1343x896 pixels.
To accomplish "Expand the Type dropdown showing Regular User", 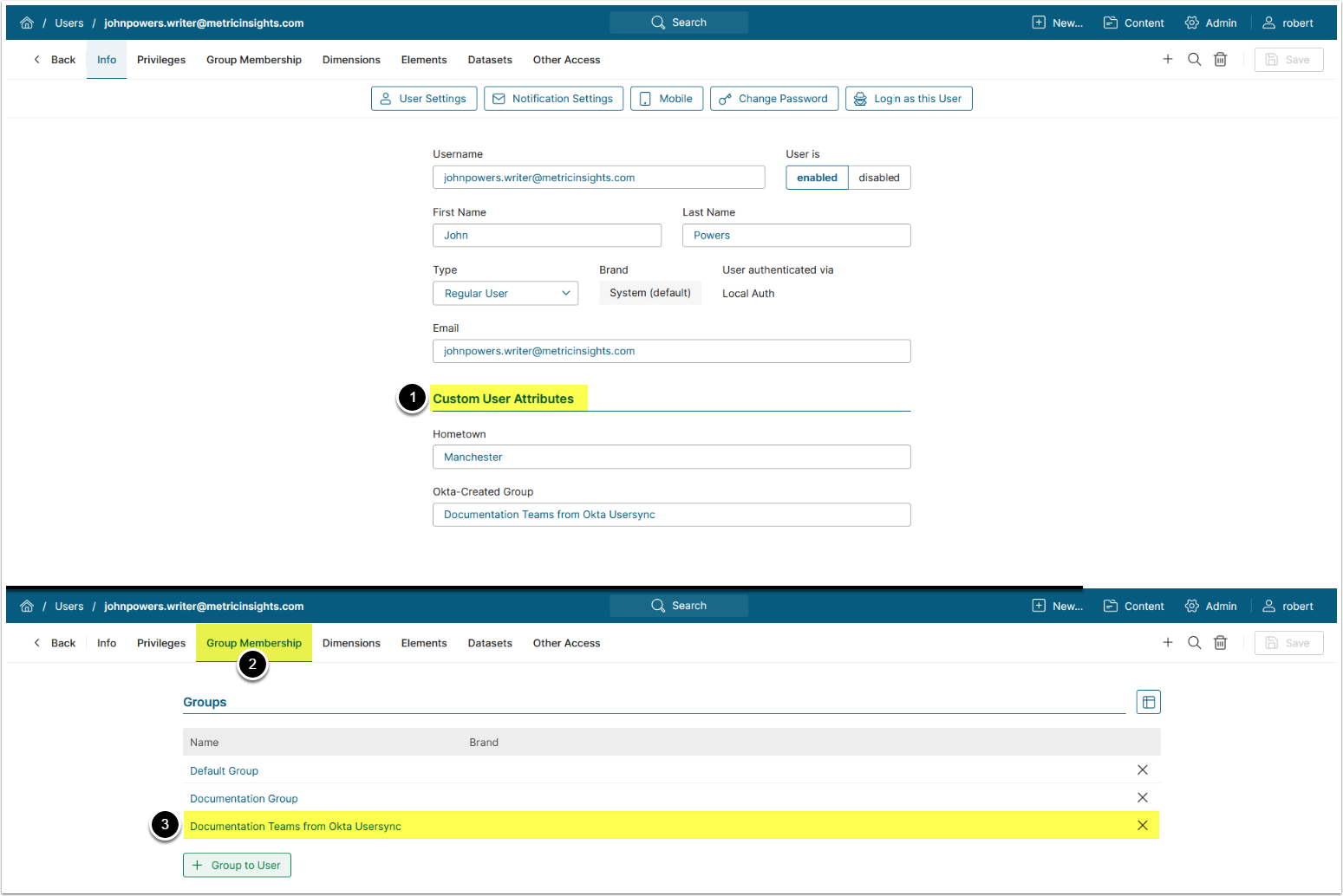I will 505,294.
